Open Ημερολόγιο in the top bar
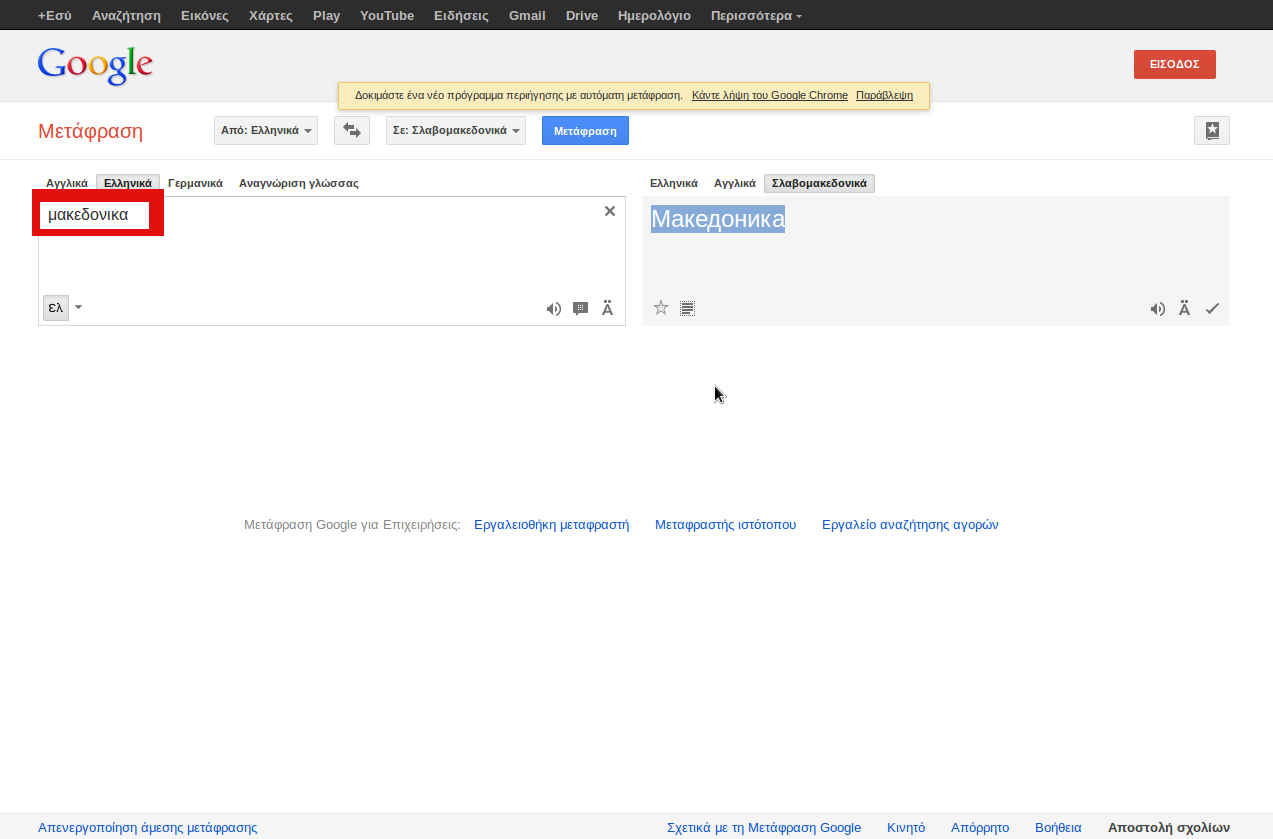Screen dimensions: 1273x839 coord(654,16)
